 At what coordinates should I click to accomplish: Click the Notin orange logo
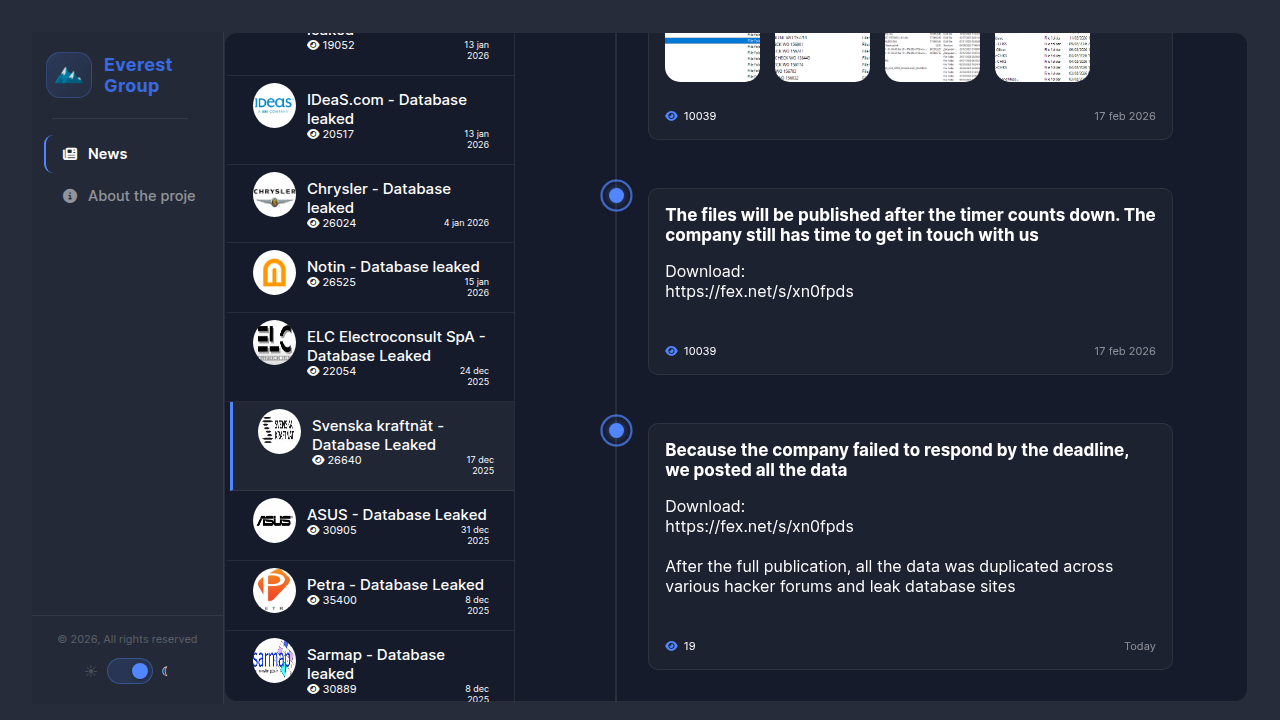pos(274,273)
